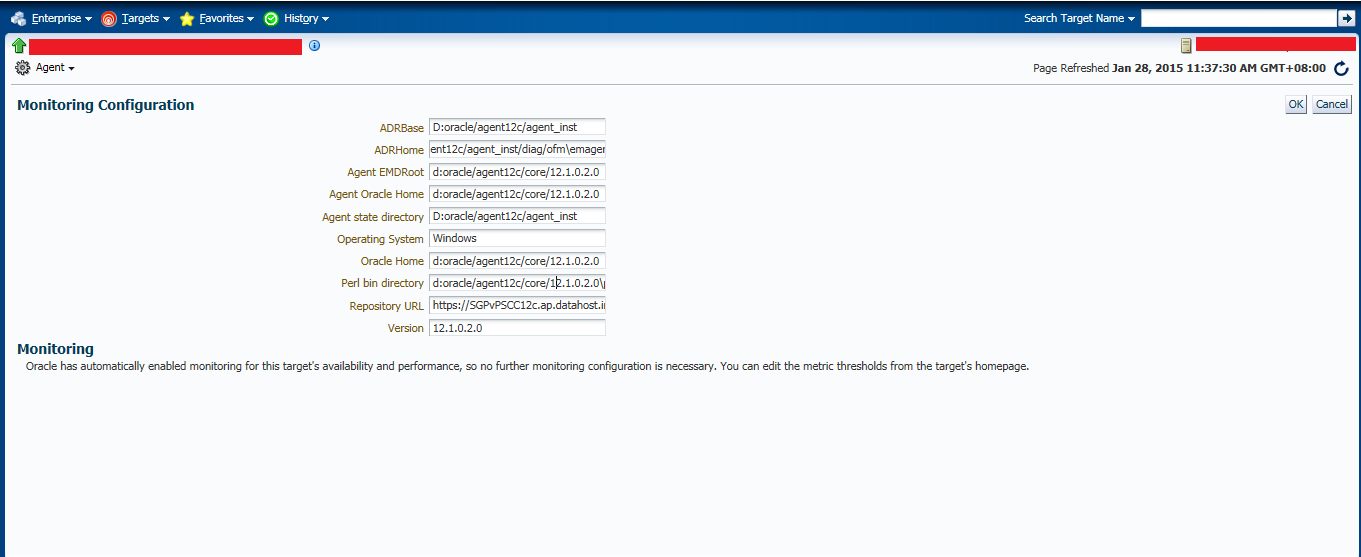
Task: Click the Version label
Action: [x=406, y=328]
